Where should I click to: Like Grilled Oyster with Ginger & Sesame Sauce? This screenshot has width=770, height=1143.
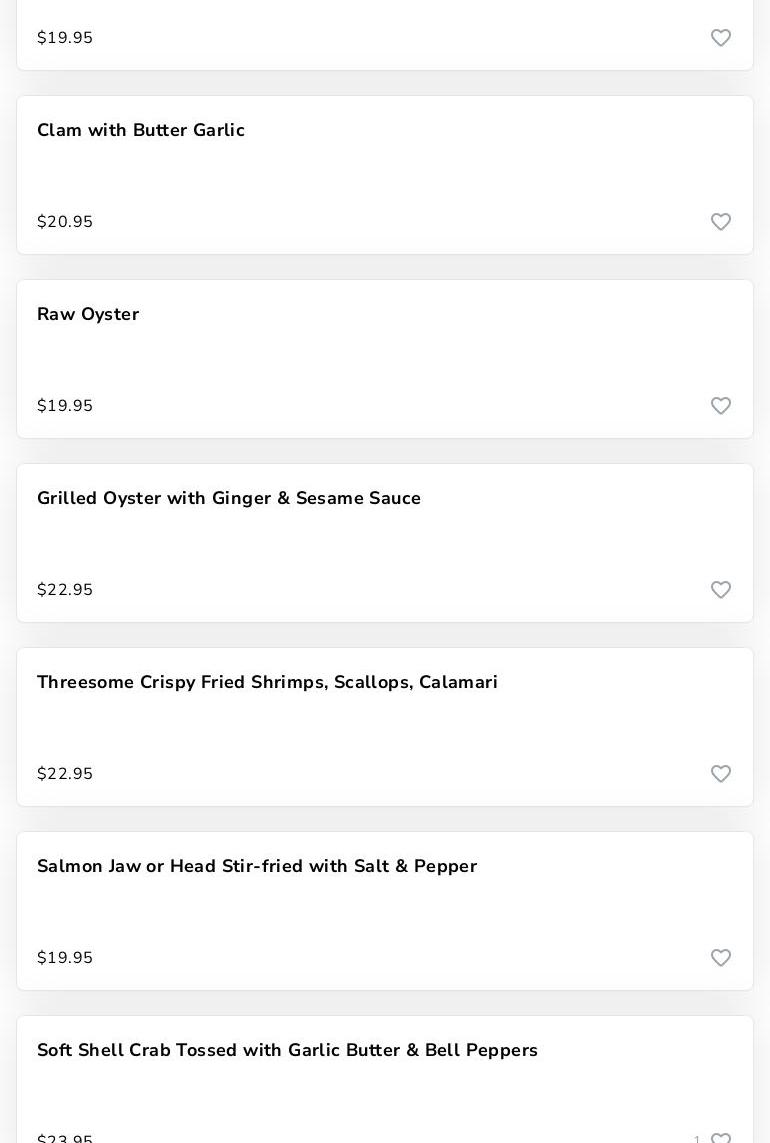[721, 590]
